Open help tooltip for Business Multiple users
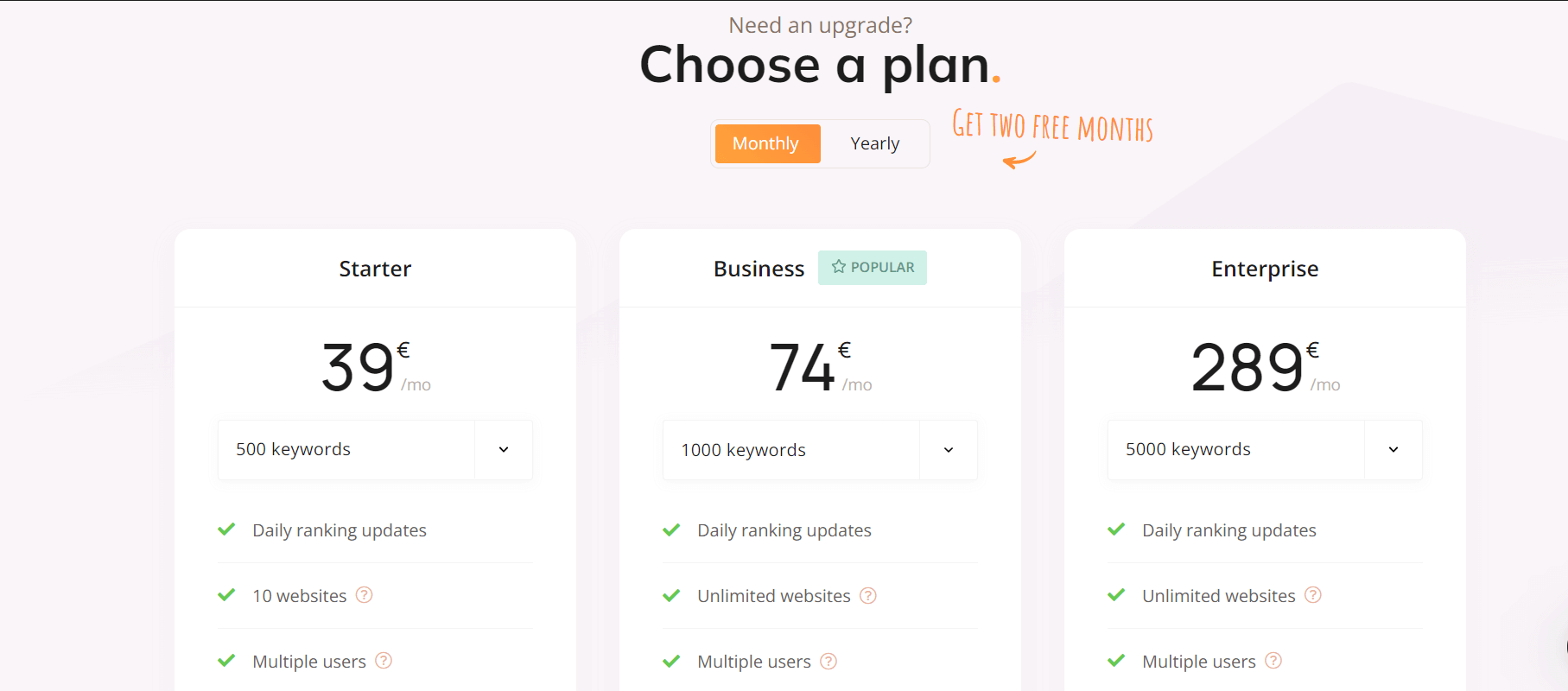Screen dimensions: 1568x691 [828, 662]
